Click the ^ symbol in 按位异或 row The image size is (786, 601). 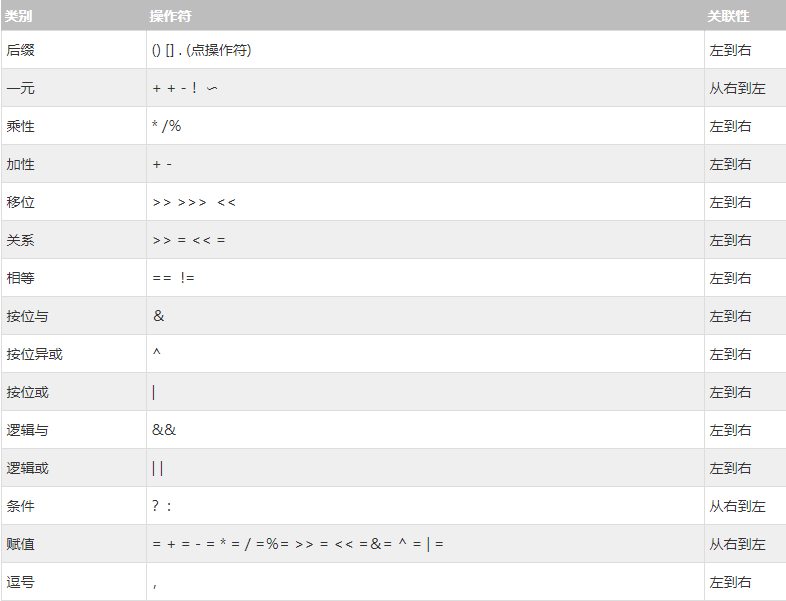pyautogui.click(x=157, y=352)
